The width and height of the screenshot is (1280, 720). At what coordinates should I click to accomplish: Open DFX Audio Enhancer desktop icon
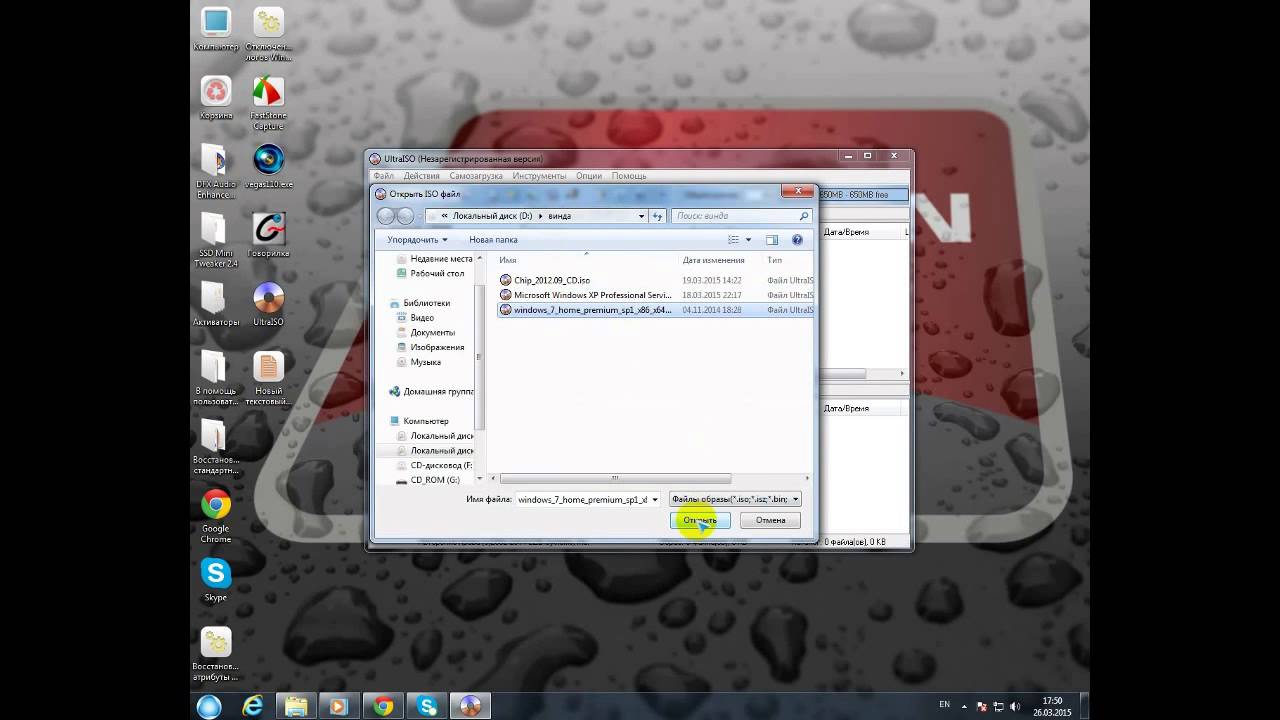coord(216,171)
